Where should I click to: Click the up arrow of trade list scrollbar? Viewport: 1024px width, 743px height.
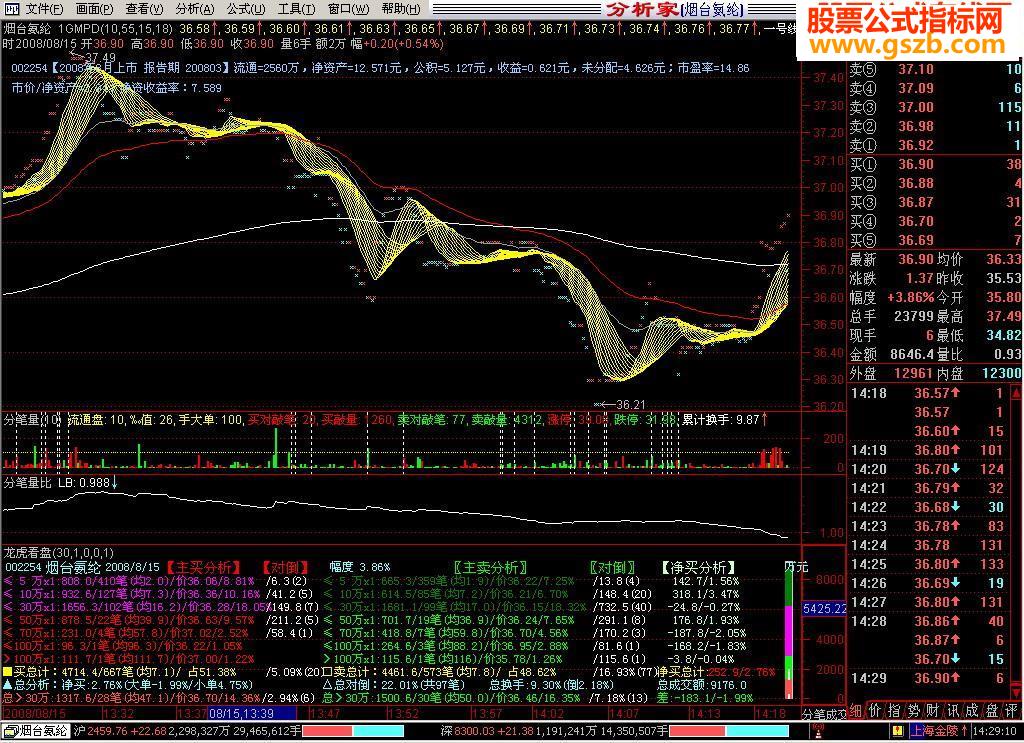[x=1016, y=394]
